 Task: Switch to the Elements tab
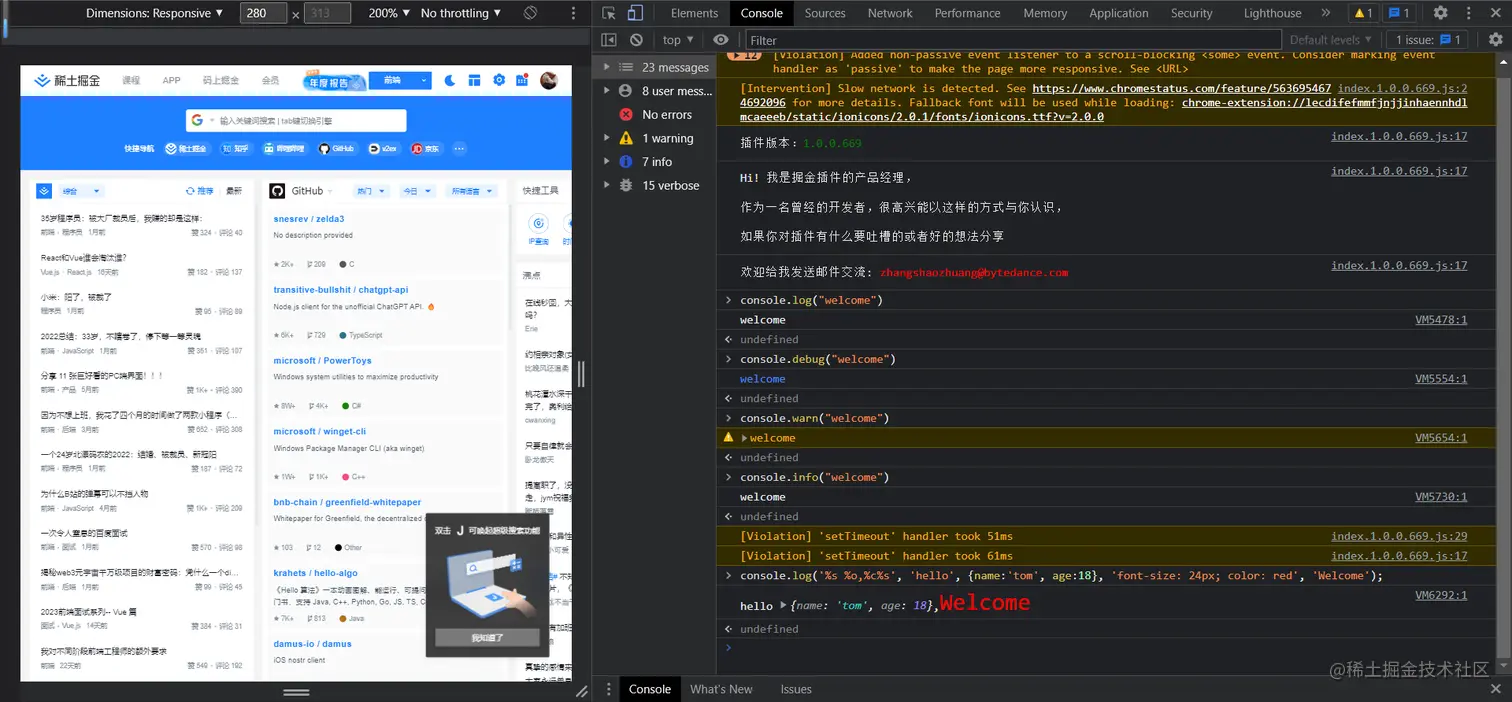point(695,13)
